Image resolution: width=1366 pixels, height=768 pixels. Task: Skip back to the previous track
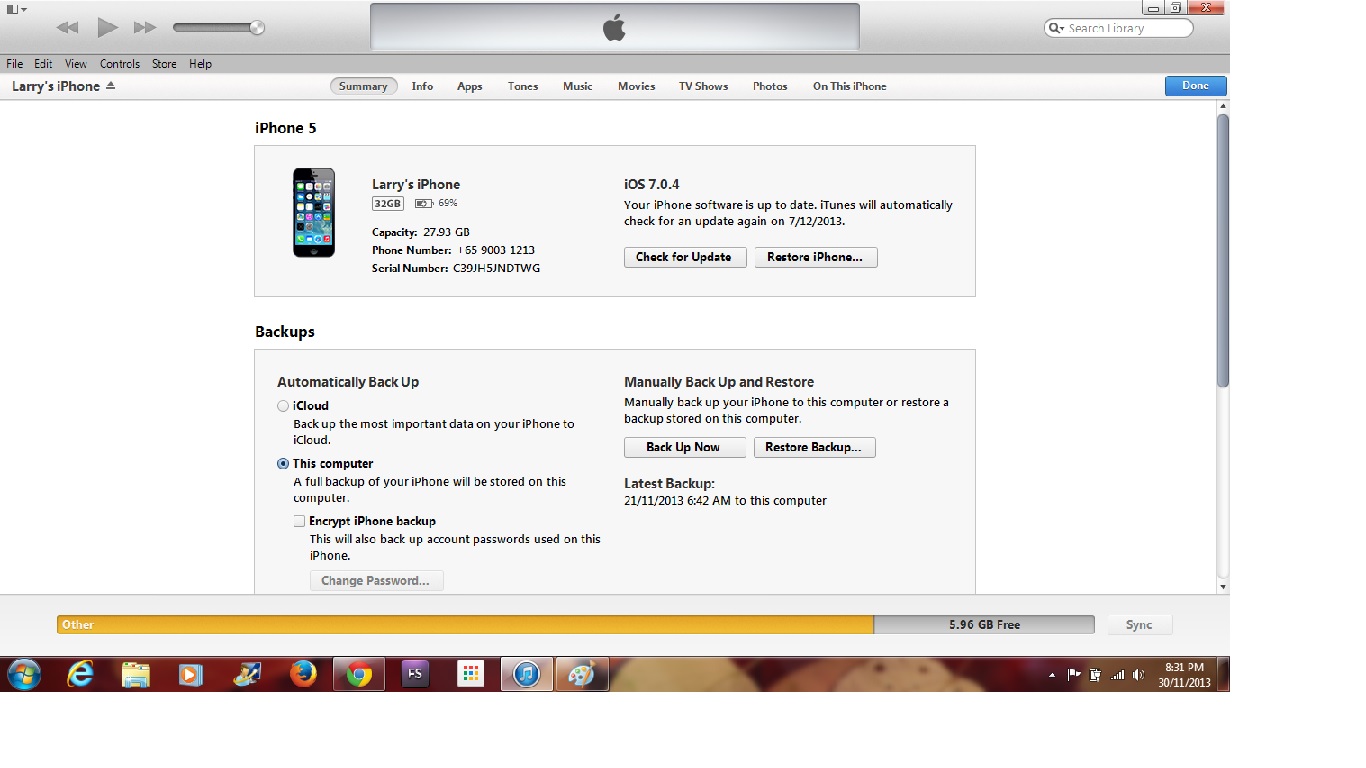pyautogui.click(x=67, y=28)
